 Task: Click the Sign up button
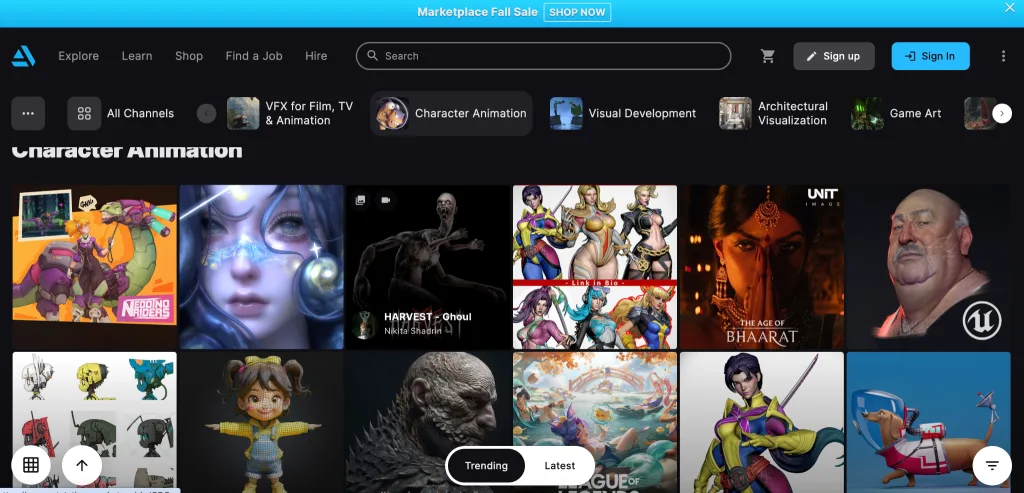tap(833, 56)
